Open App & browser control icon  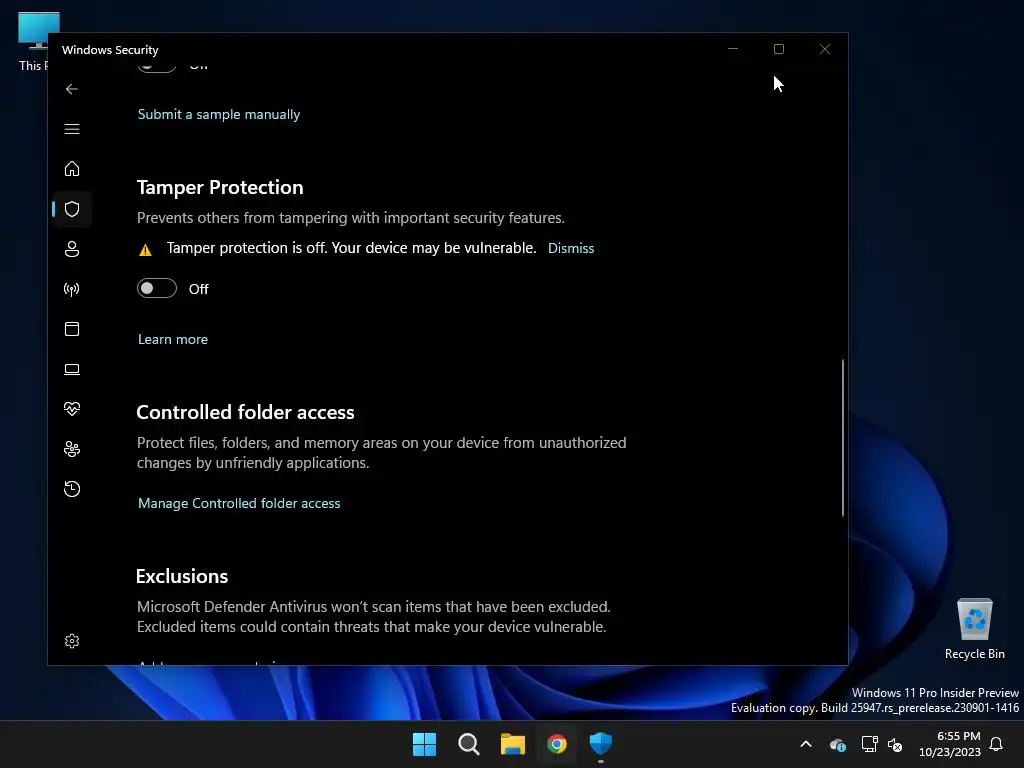[x=72, y=329]
